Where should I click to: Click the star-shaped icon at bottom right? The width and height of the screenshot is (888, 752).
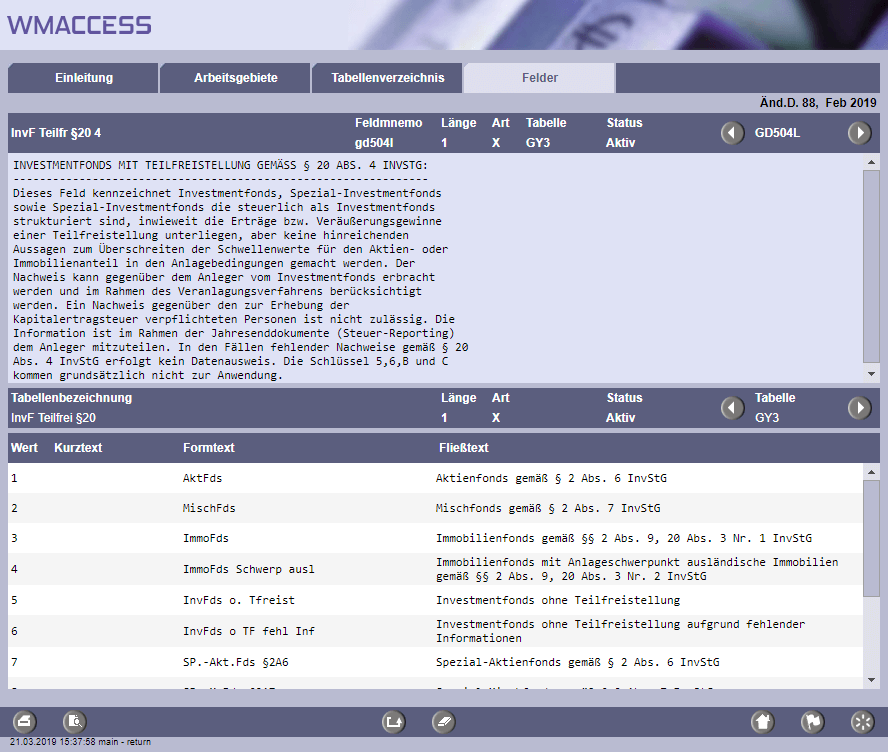(862, 721)
